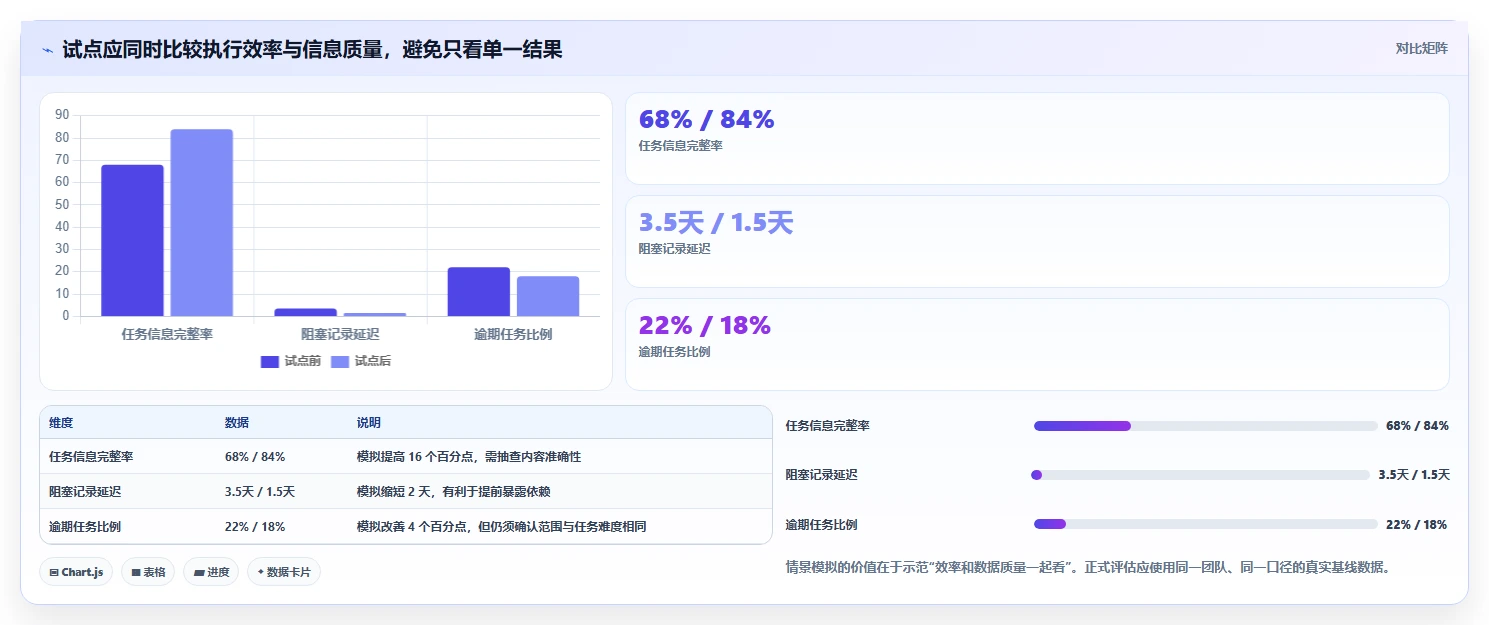Click the 数据 table column header
The width and height of the screenshot is (1489, 625).
coord(237,423)
